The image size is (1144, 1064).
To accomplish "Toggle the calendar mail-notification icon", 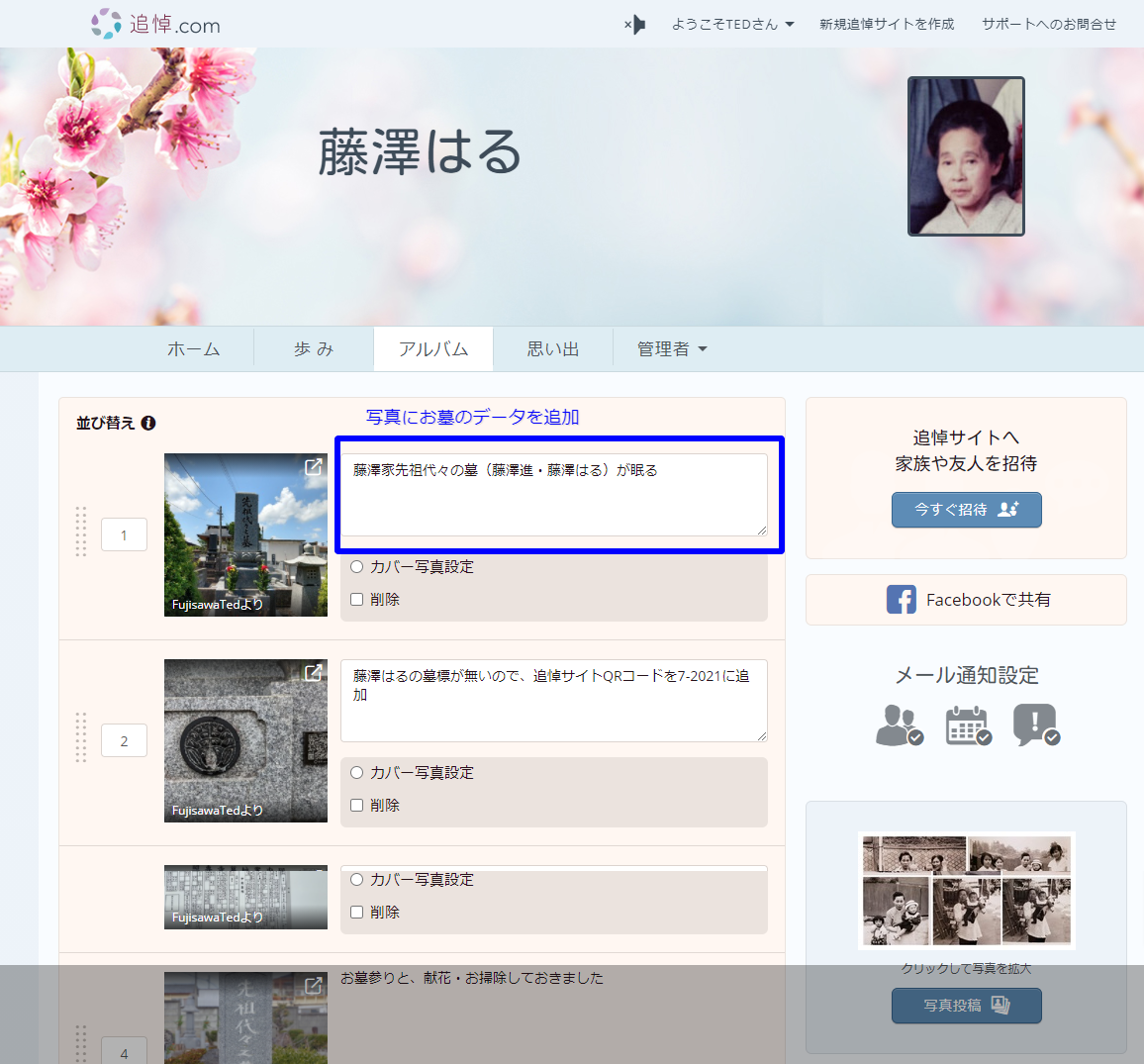I will pos(968,725).
